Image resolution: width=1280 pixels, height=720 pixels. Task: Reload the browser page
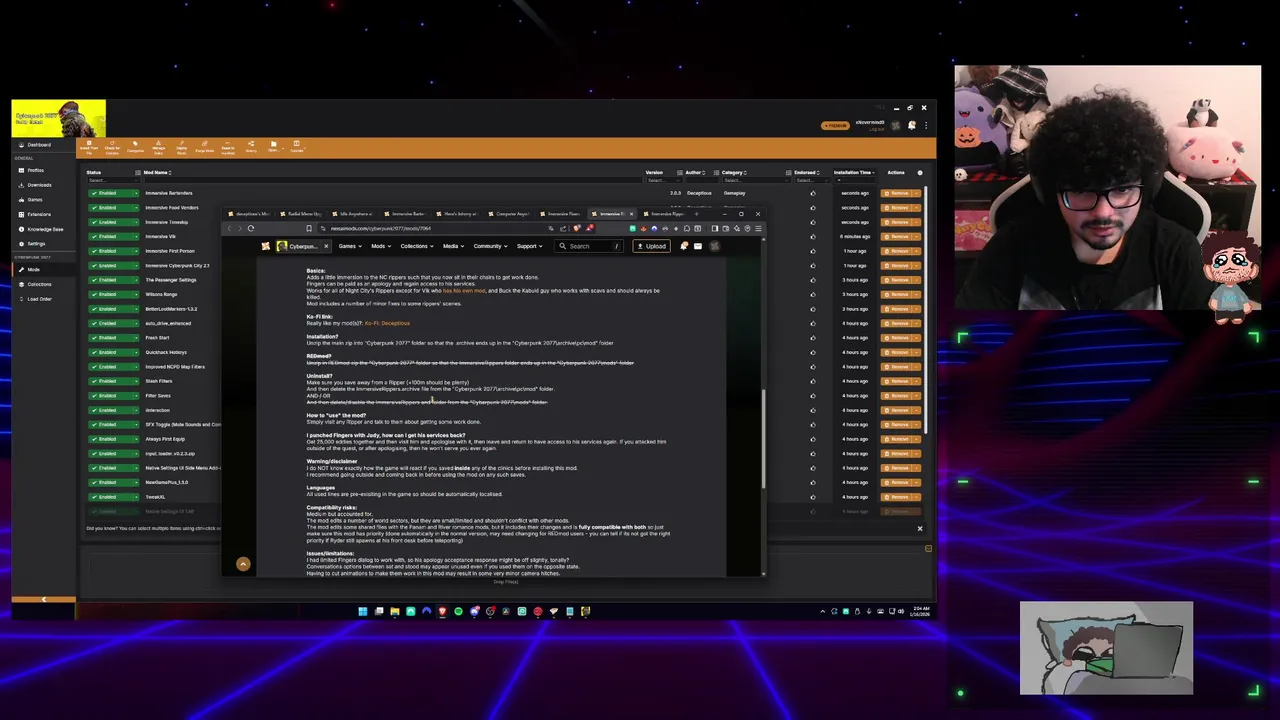tap(251, 228)
